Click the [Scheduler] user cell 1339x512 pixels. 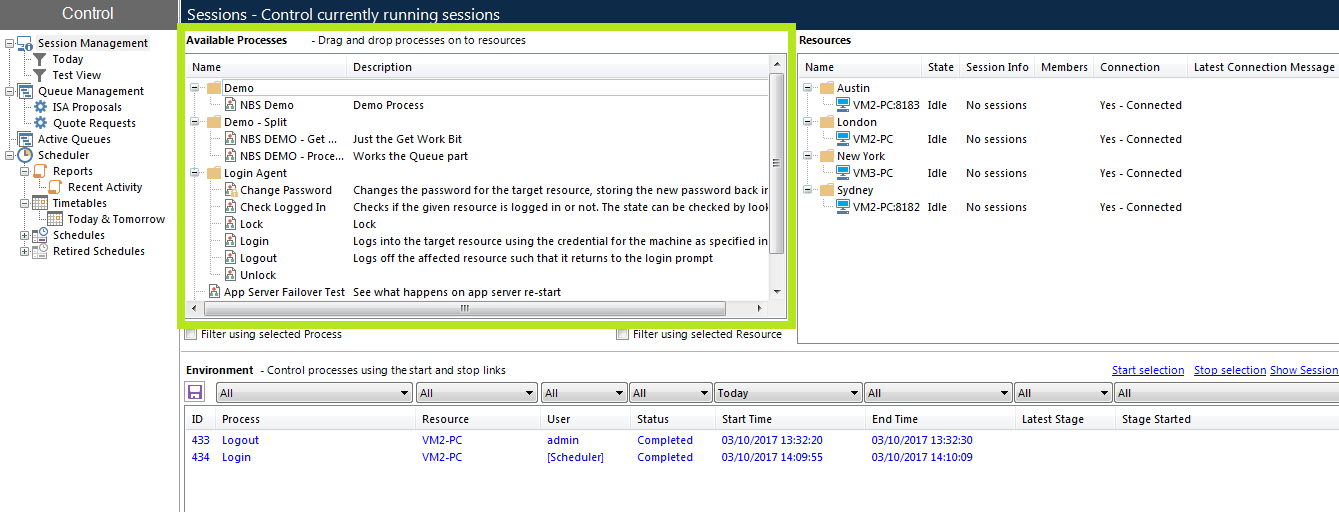click(x=575, y=457)
